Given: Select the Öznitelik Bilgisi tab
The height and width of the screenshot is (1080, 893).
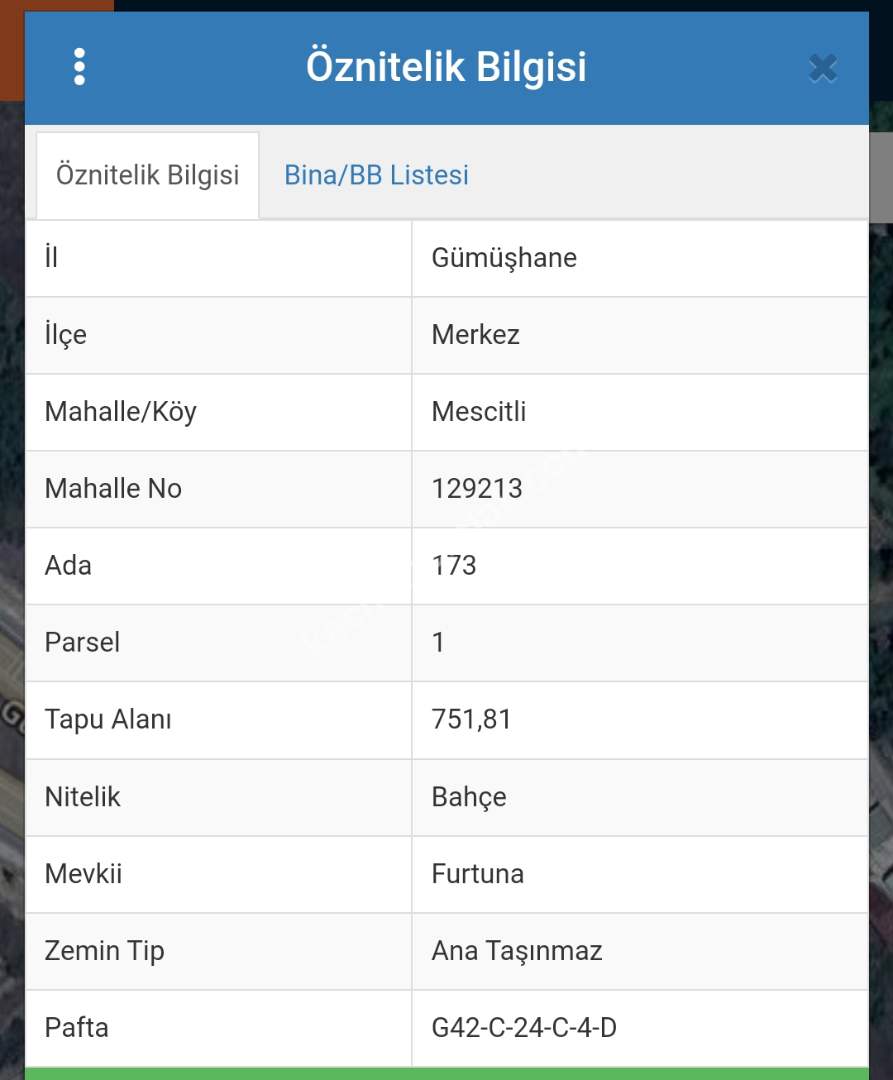Looking at the screenshot, I should point(148,175).
